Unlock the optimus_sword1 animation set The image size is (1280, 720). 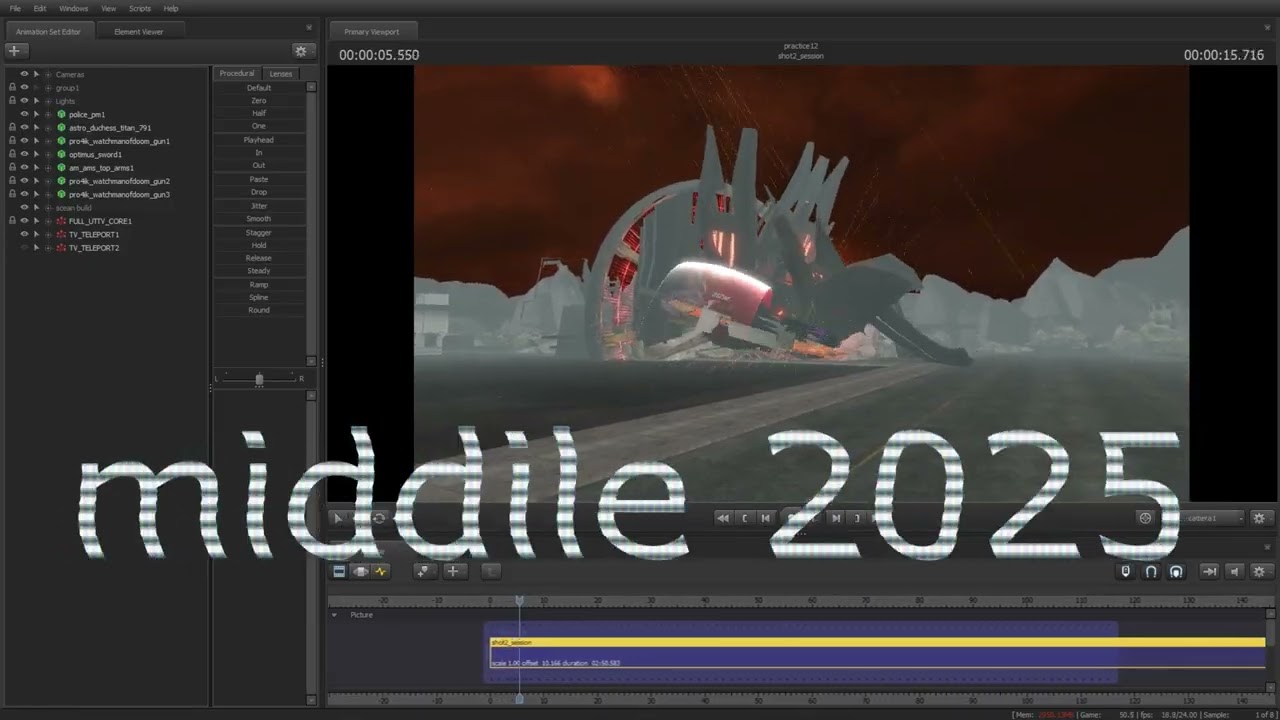[x=12, y=154]
